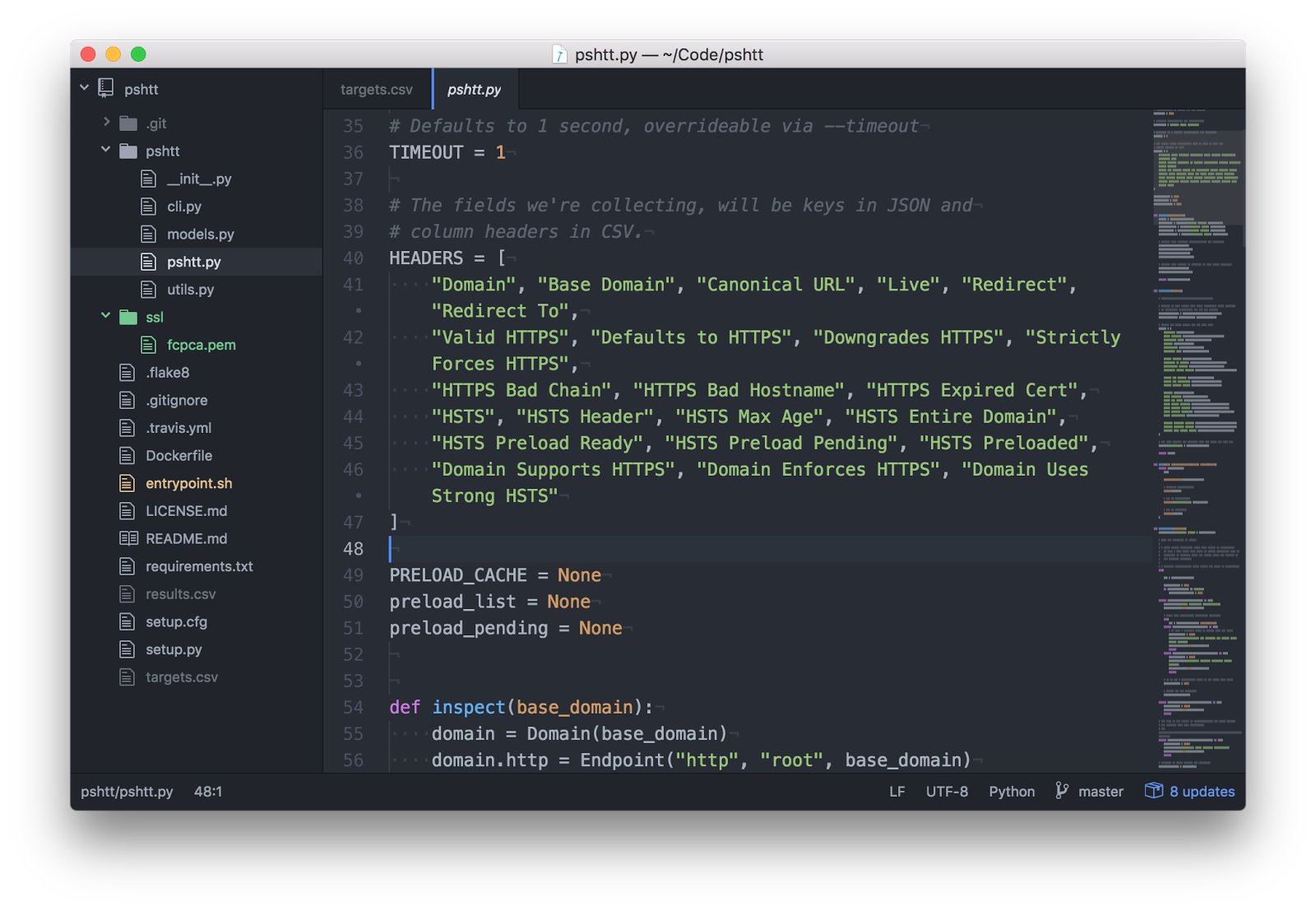Collapse the pshtt project root chevron
This screenshot has width=1316, height=911.
tap(84, 87)
